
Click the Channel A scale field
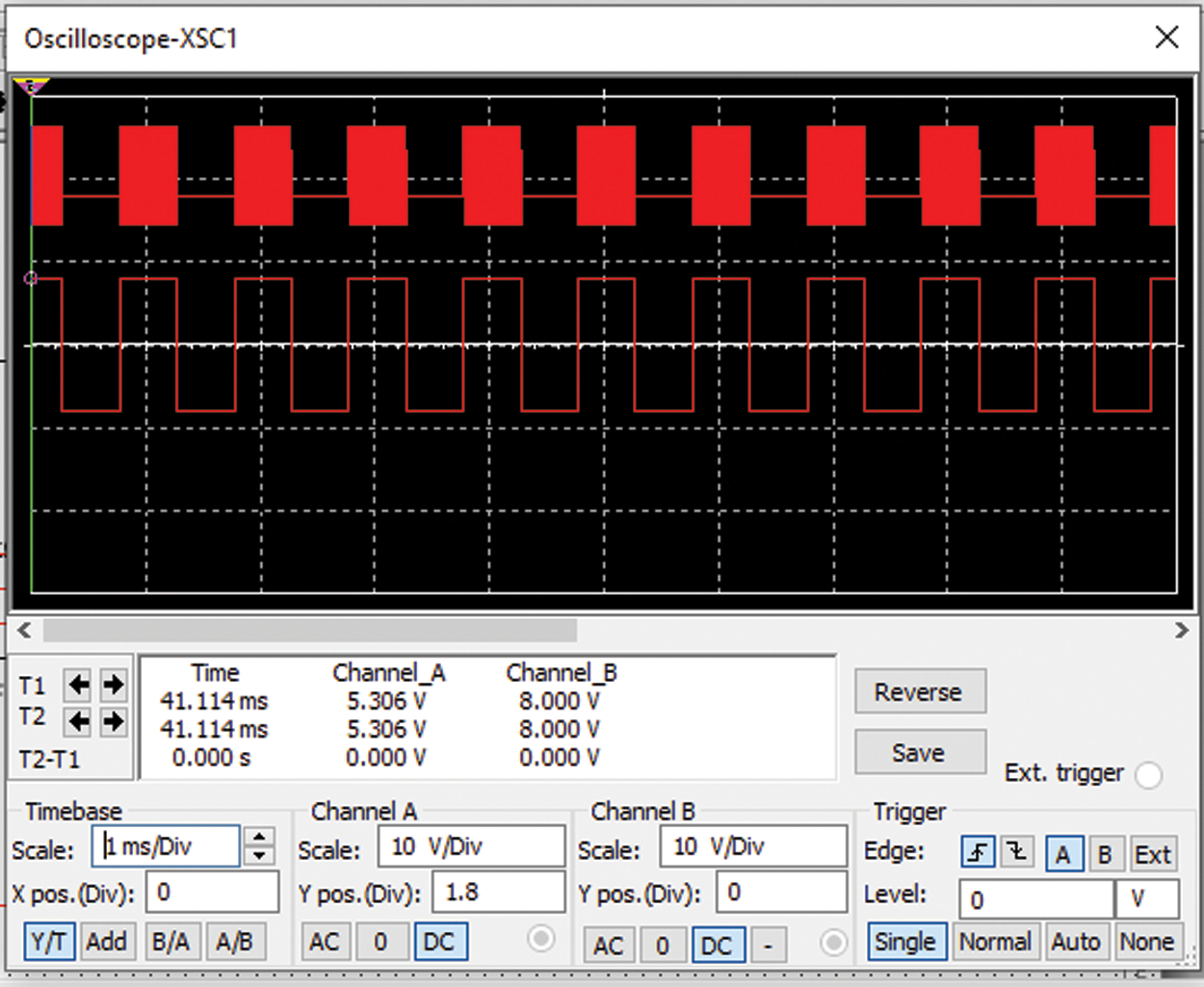click(x=471, y=846)
